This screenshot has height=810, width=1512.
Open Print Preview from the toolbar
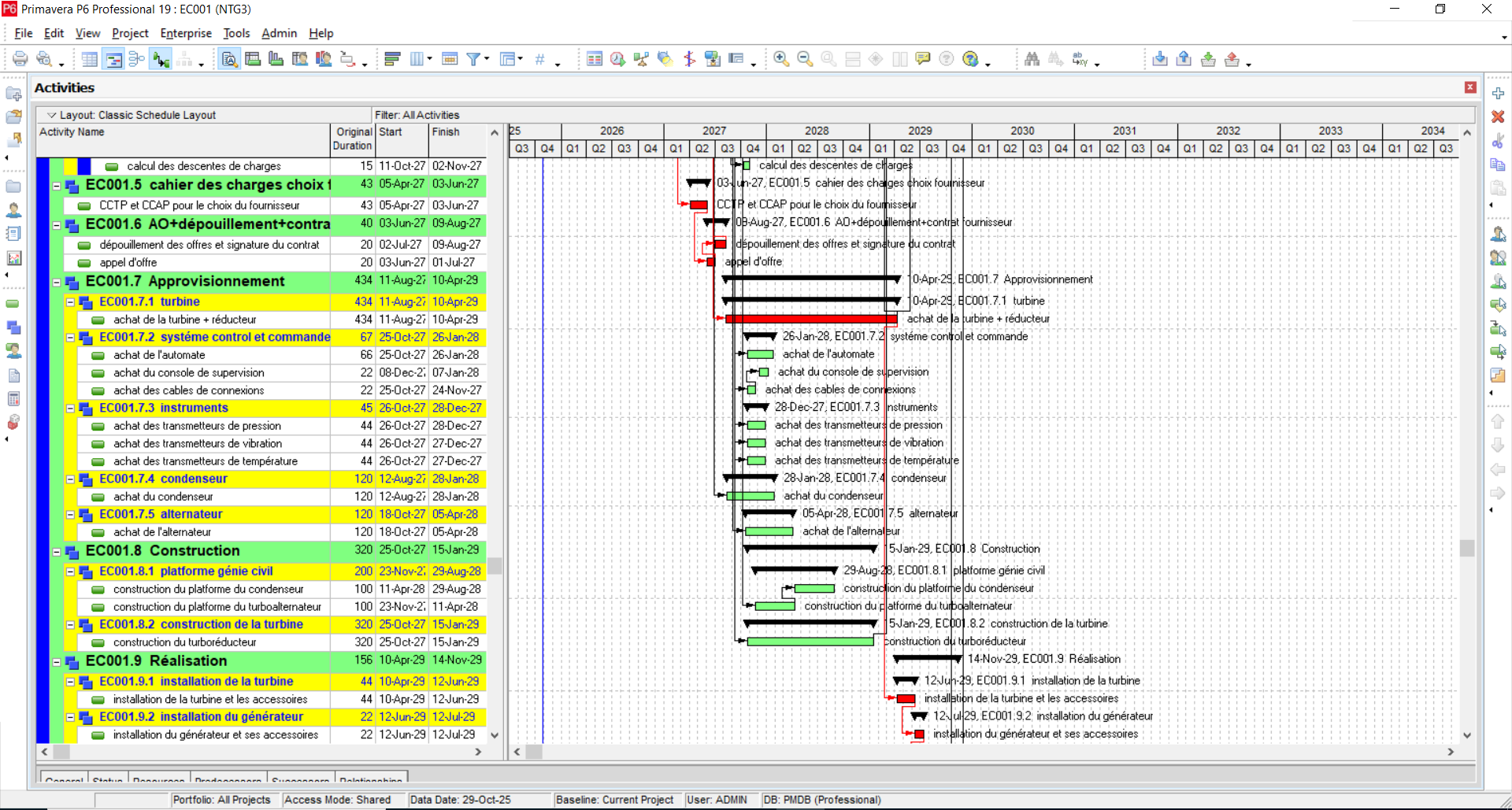(44, 59)
